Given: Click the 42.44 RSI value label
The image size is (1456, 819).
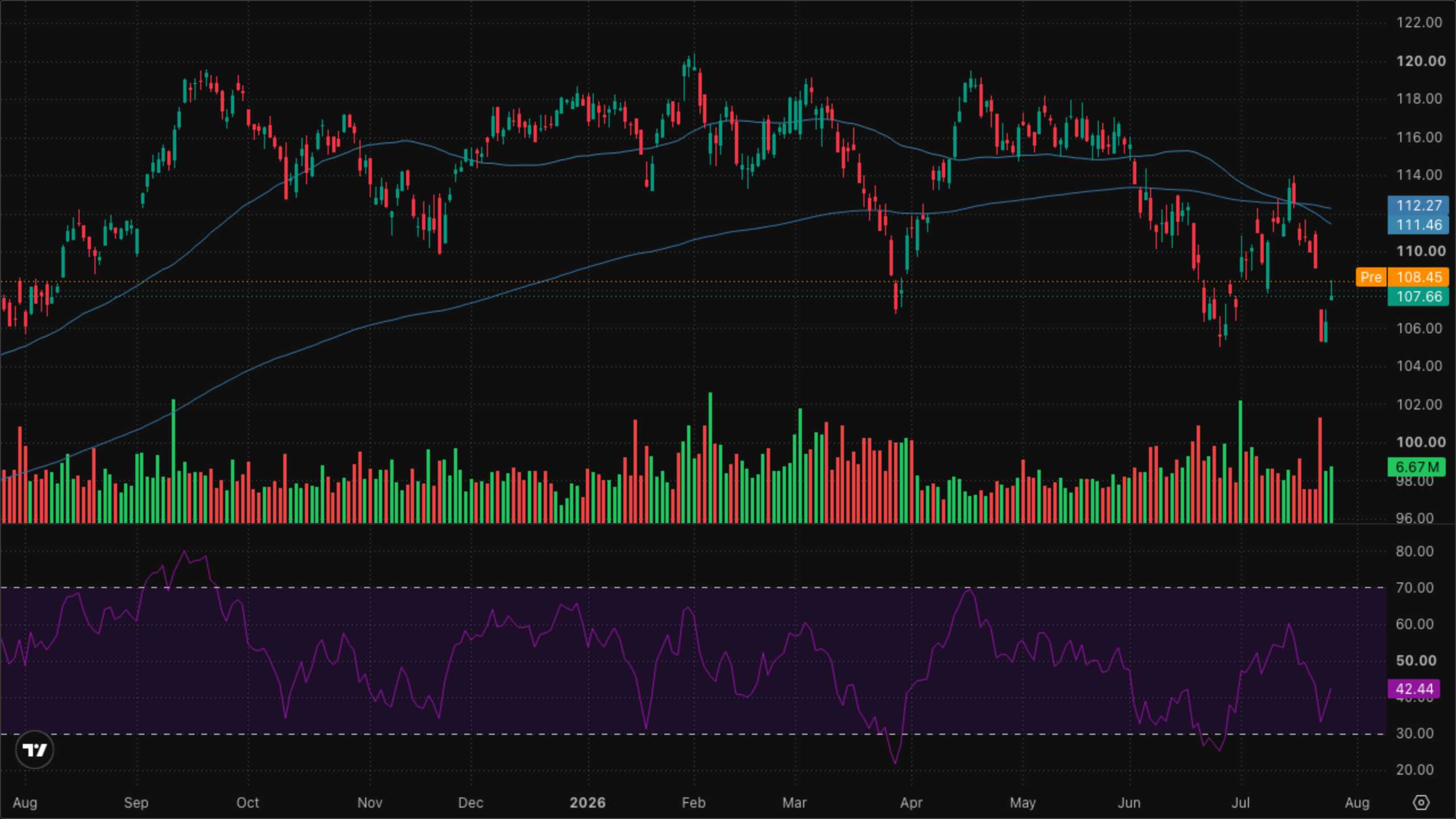Looking at the screenshot, I should pos(1414,689).
